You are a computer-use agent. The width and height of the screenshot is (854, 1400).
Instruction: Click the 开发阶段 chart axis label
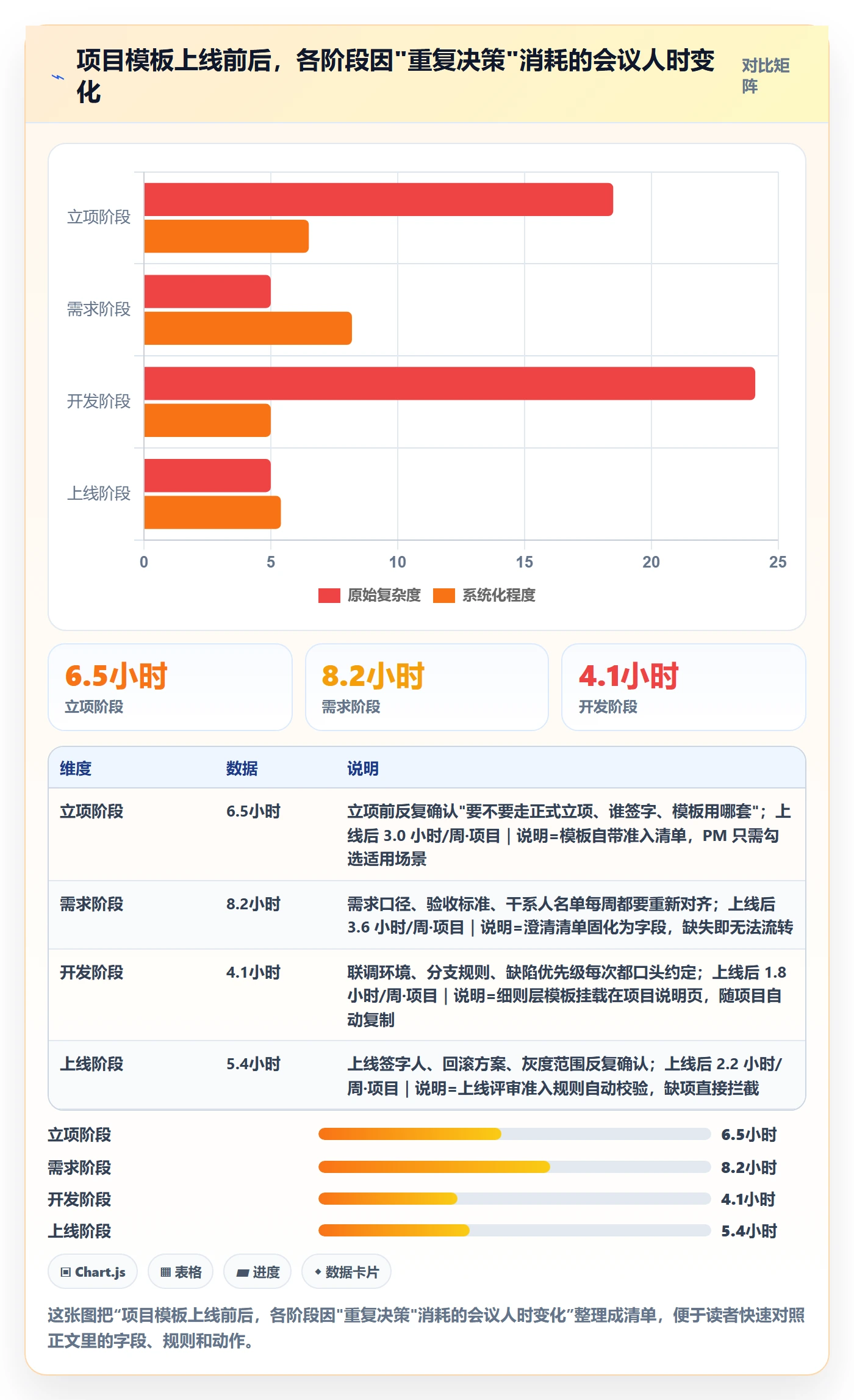pyautogui.click(x=99, y=402)
